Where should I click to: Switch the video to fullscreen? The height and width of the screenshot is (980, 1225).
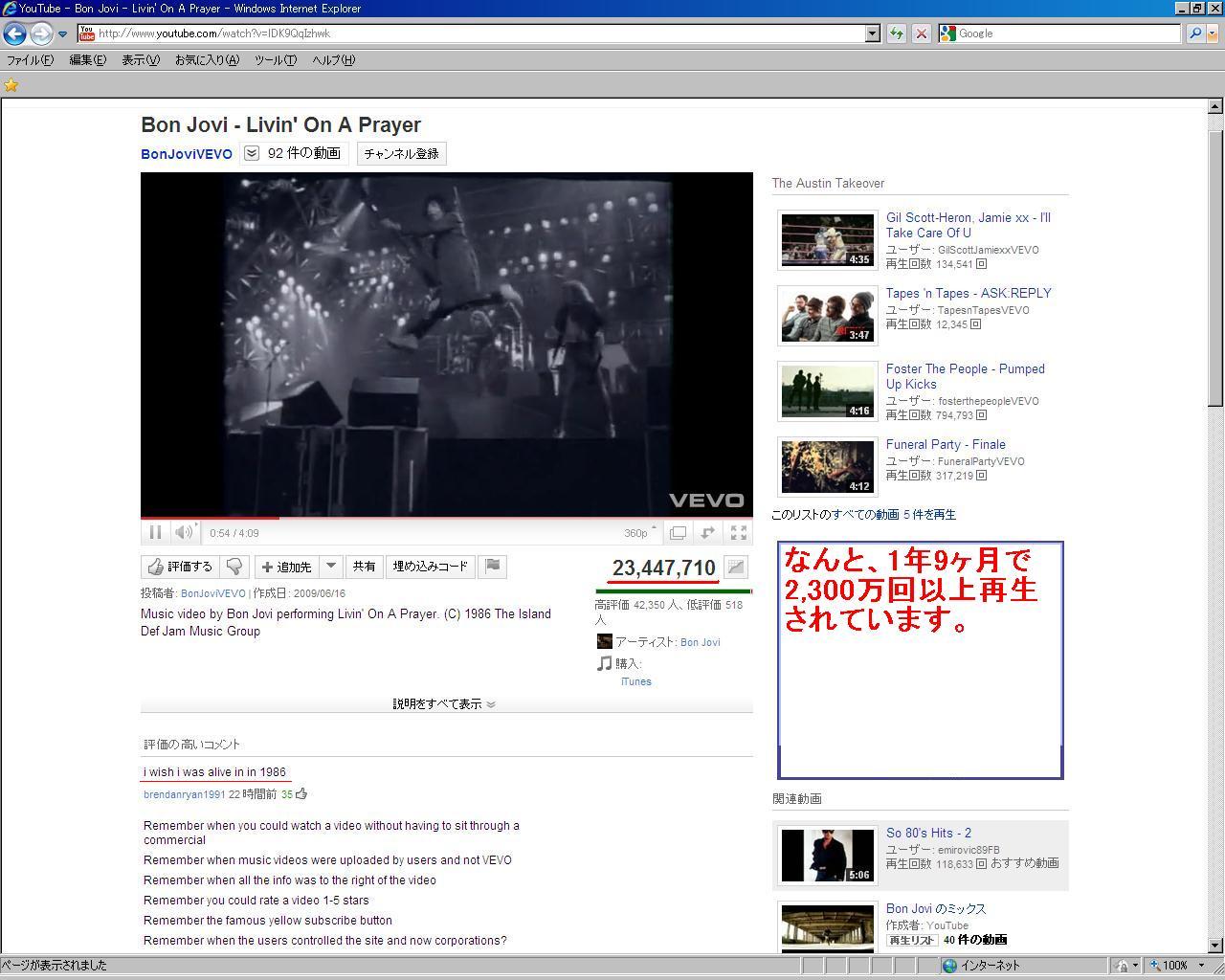[x=739, y=532]
